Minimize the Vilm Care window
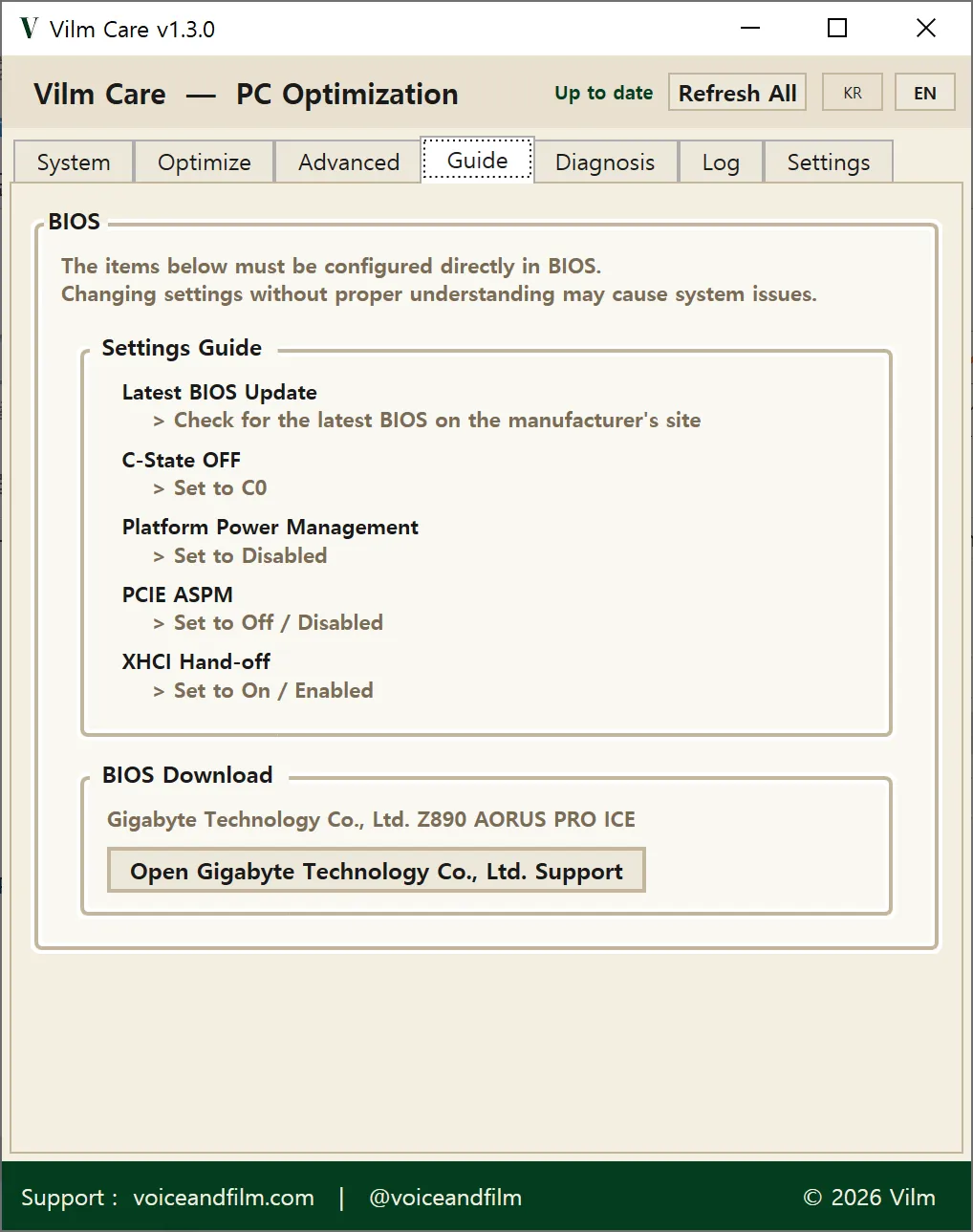The image size is (973, 1232). (x=750, y=29)
